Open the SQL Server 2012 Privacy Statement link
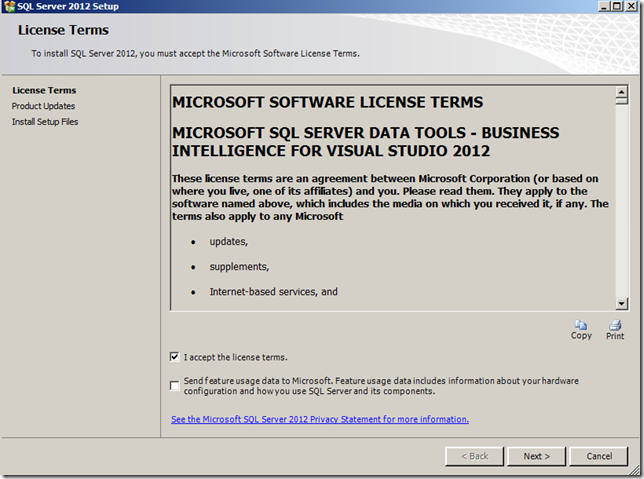644x479 pixels. pyautogui.click(x=320, y=419)
